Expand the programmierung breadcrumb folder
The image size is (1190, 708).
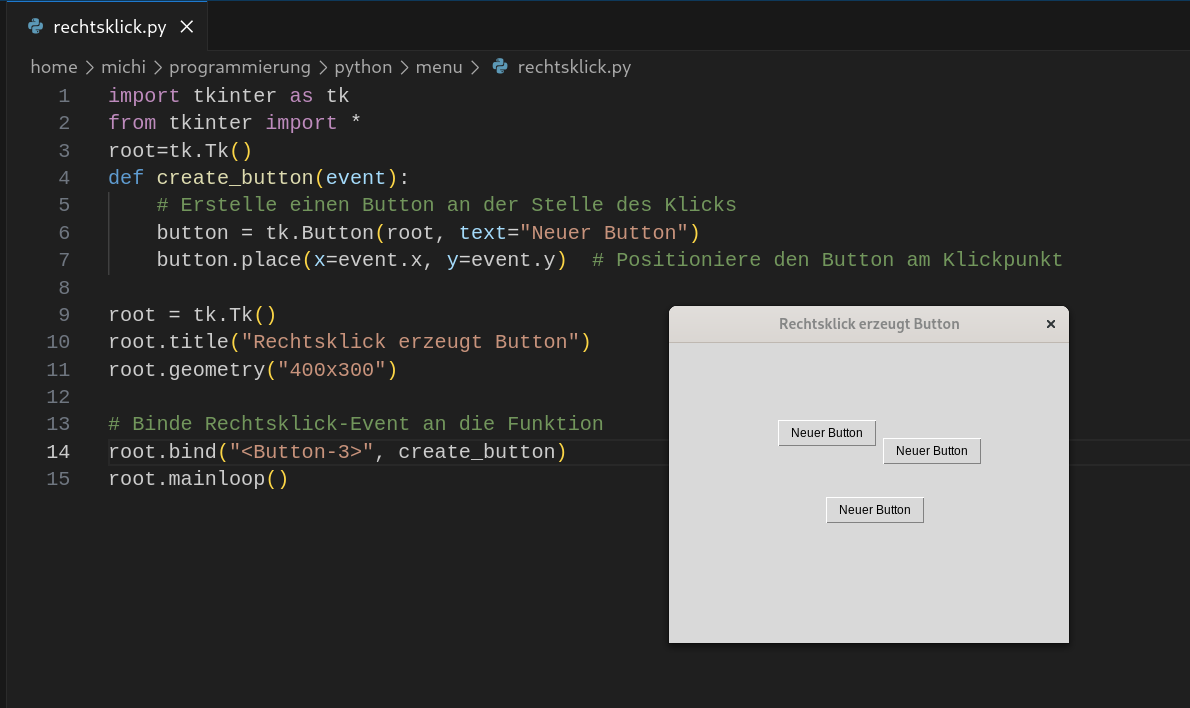click(x=240, y=67)
